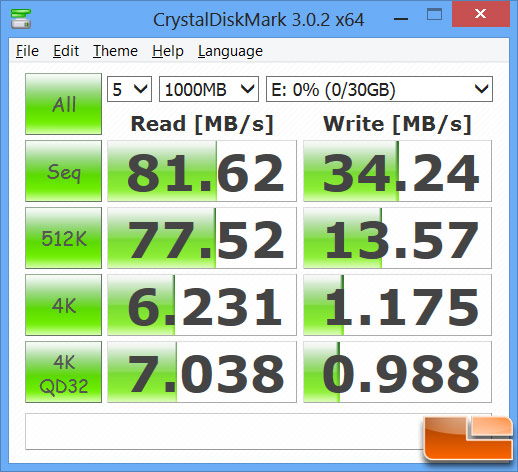Maximize the CrystalDiskMark window

435,15
